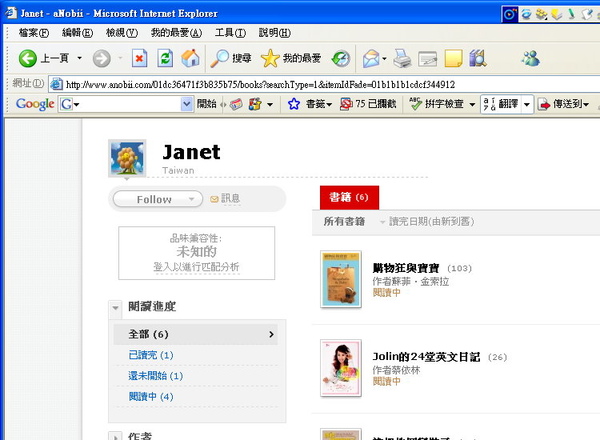Click the Edit page icon beside printer

tap(427, 59)
